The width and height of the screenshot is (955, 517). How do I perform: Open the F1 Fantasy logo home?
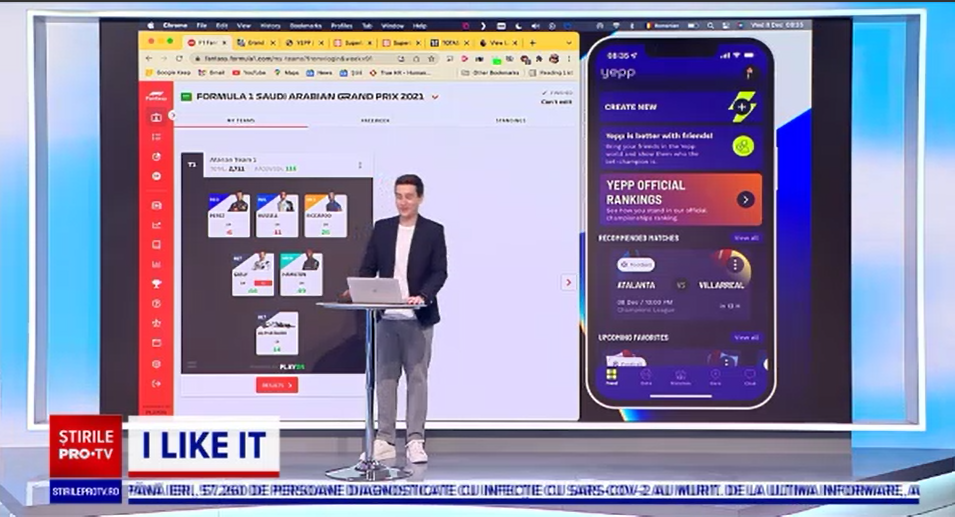click(x=156, y=97)
